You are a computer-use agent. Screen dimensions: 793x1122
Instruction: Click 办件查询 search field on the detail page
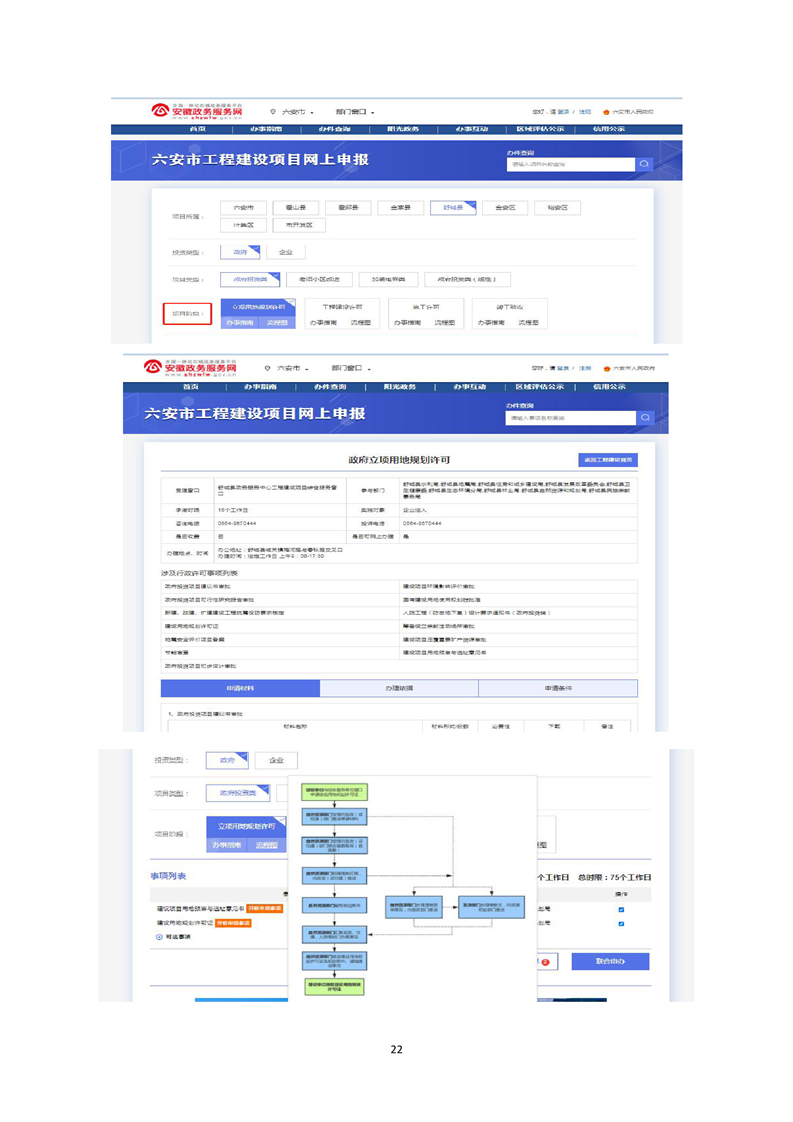point(570,418)
